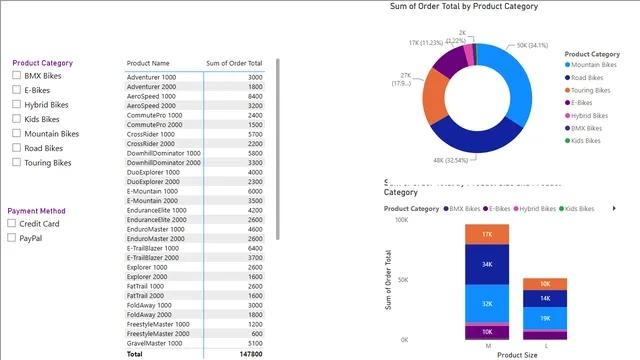Click Kids Bikes in the bar chart legend
Image resolution: width=640 pixels, height=360 pixels.
[577, 209]
